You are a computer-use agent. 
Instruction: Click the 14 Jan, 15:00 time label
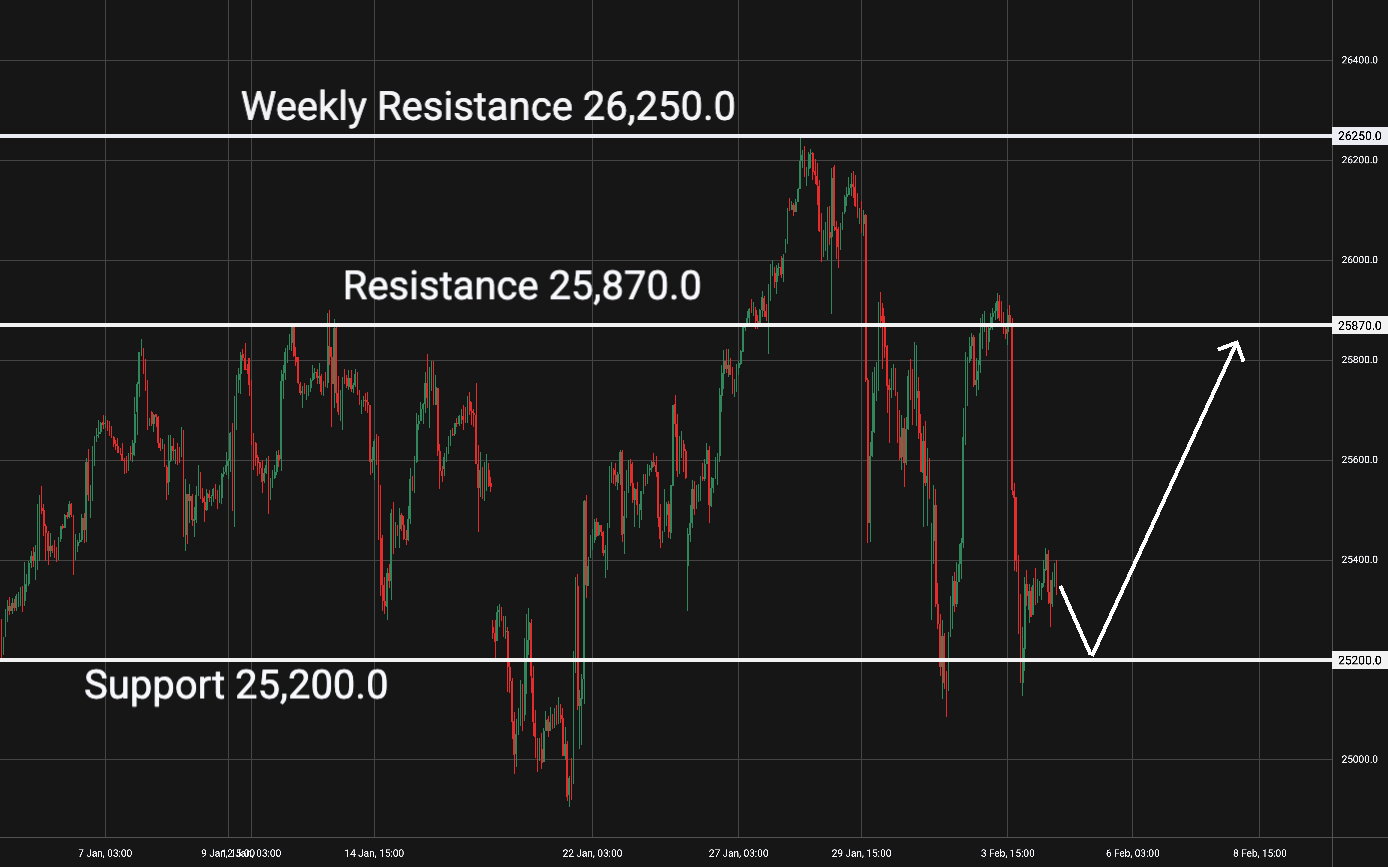click(374, 853)
